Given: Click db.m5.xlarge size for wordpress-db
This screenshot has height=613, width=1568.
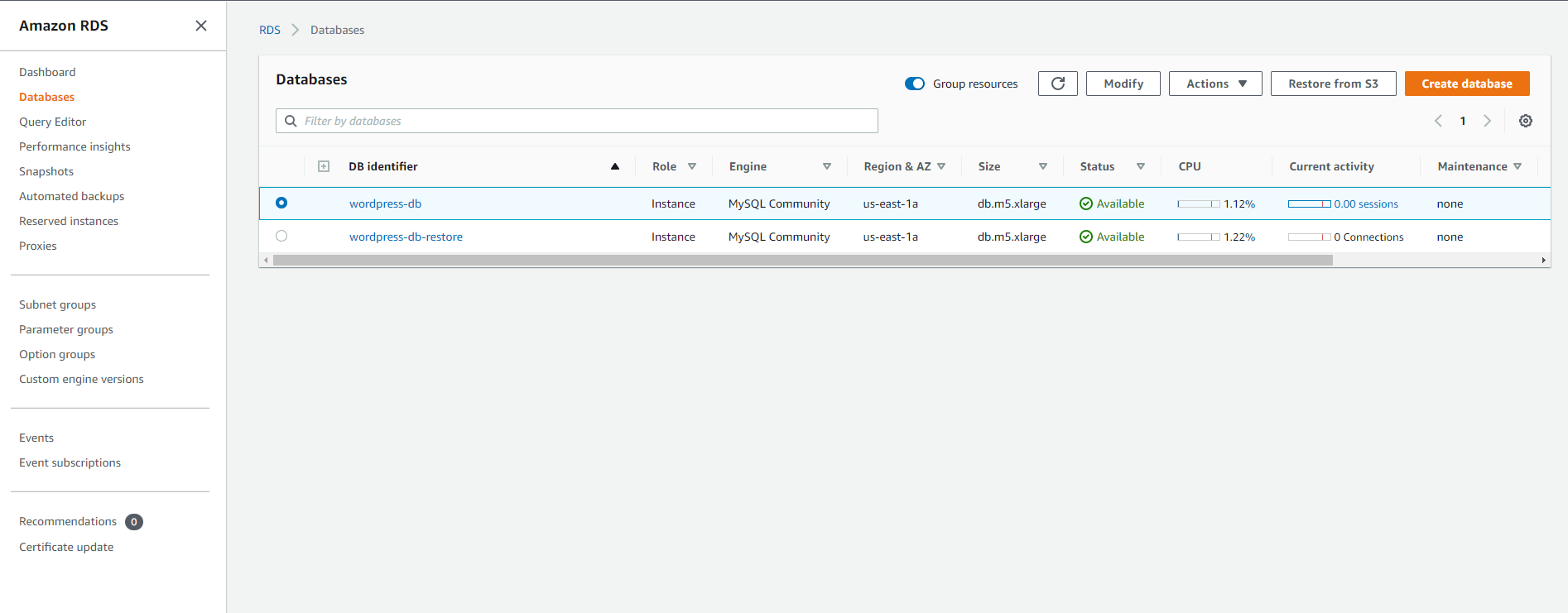Looking at the screenshot, I should point(1012,204).
